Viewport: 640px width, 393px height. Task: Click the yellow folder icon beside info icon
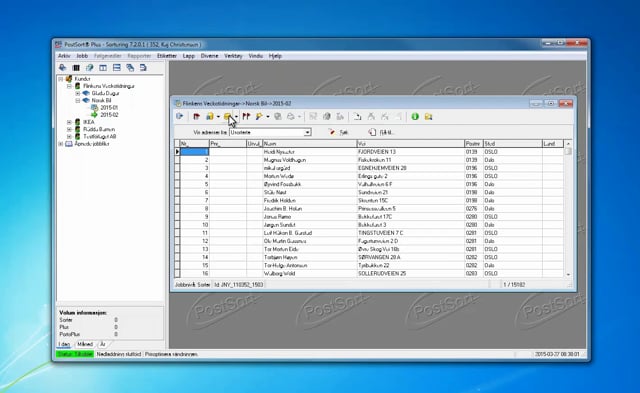click(428, 117)
